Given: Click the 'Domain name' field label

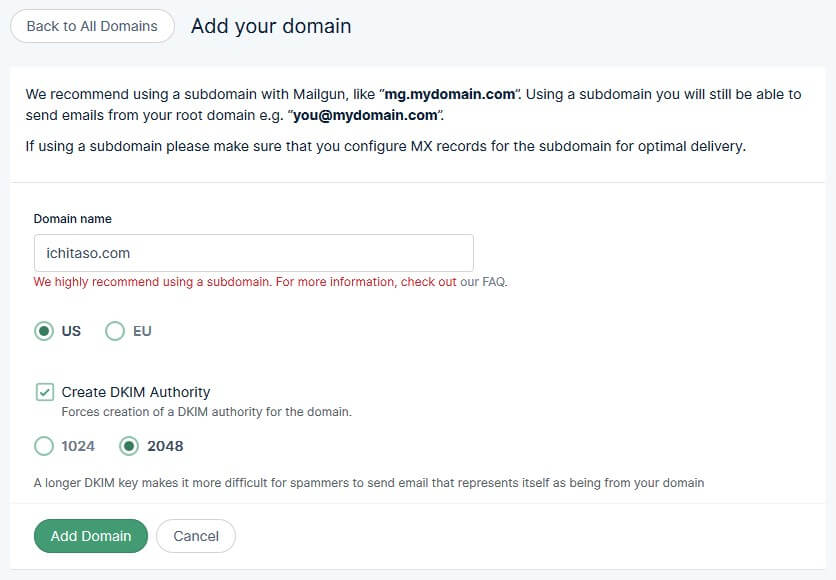Looking at the screenshot, I should [x=73, y=218].
